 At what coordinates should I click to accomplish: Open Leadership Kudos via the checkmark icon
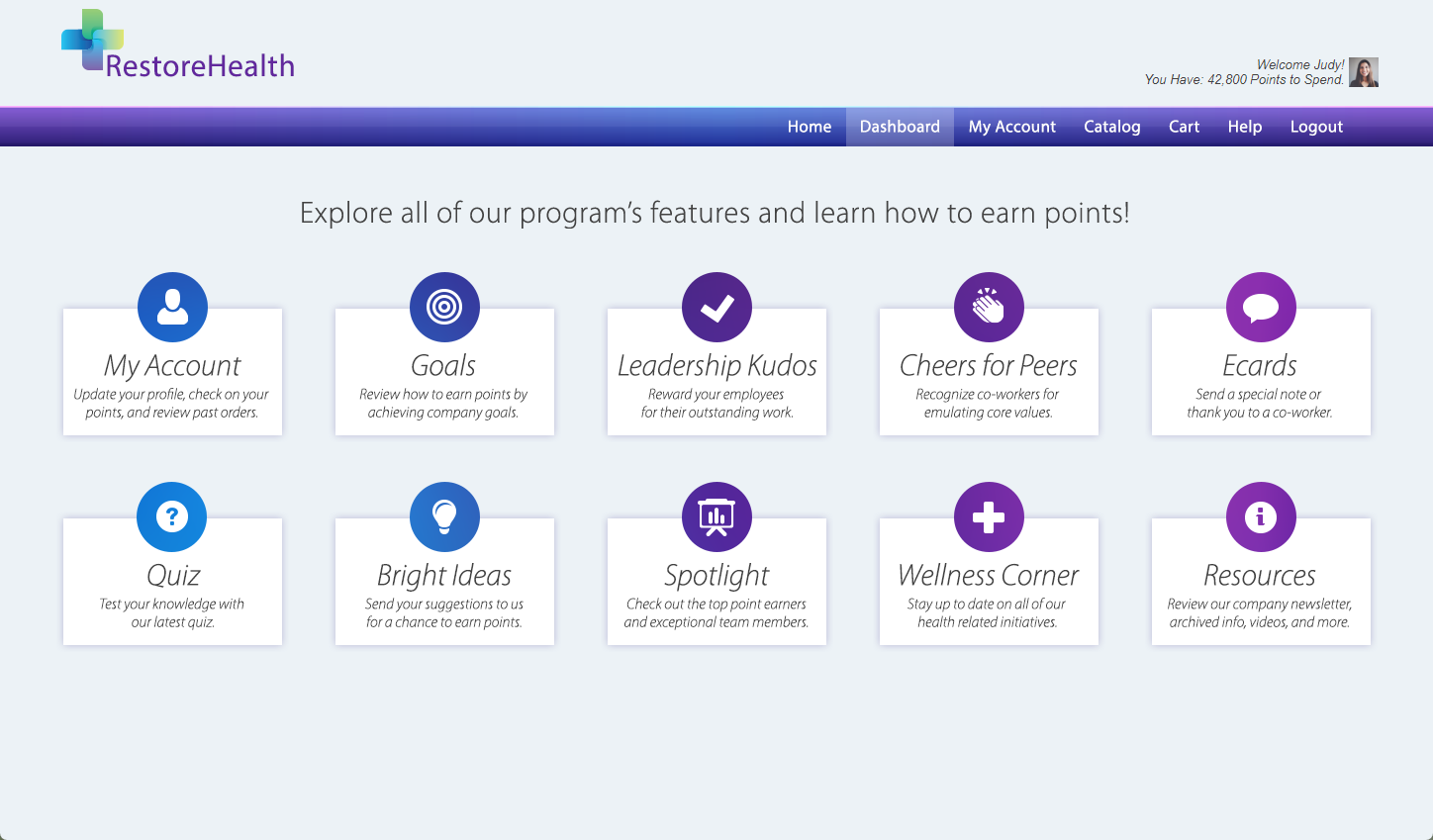click(716, 307)
